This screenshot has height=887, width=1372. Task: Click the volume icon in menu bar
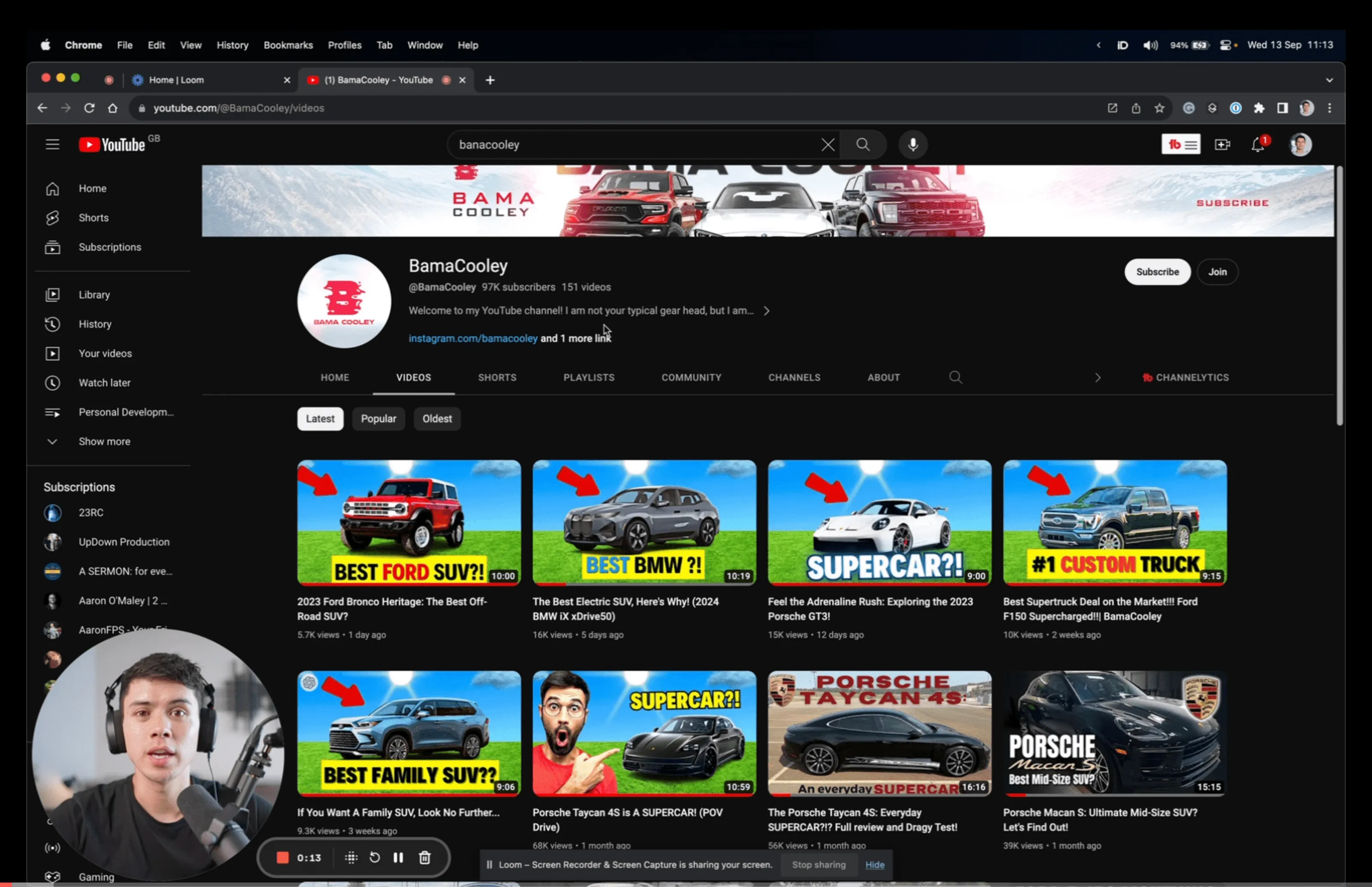1150,45
